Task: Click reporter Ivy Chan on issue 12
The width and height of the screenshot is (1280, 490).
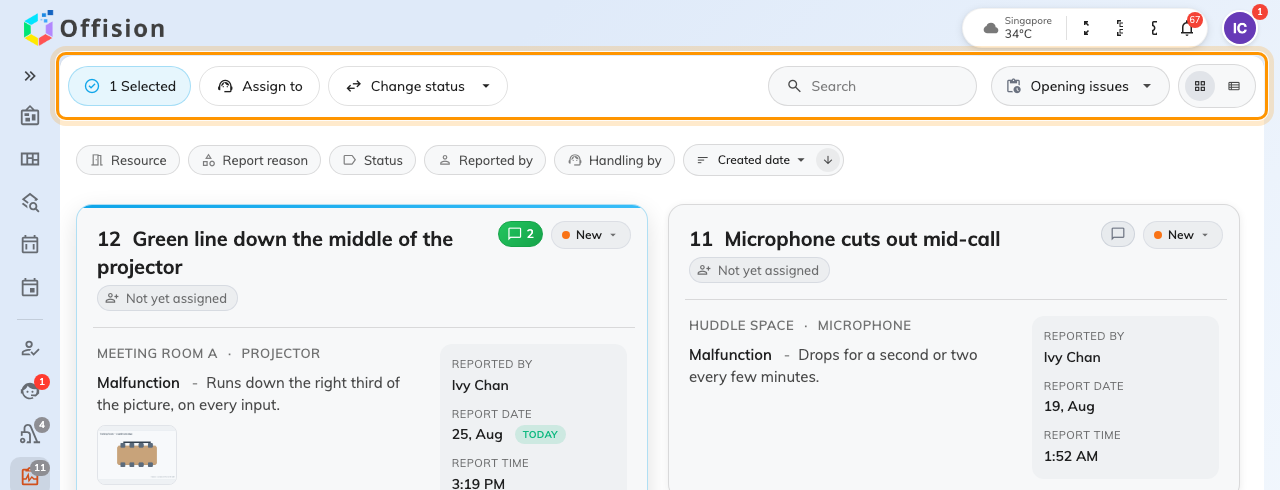Action: [480, 385]
